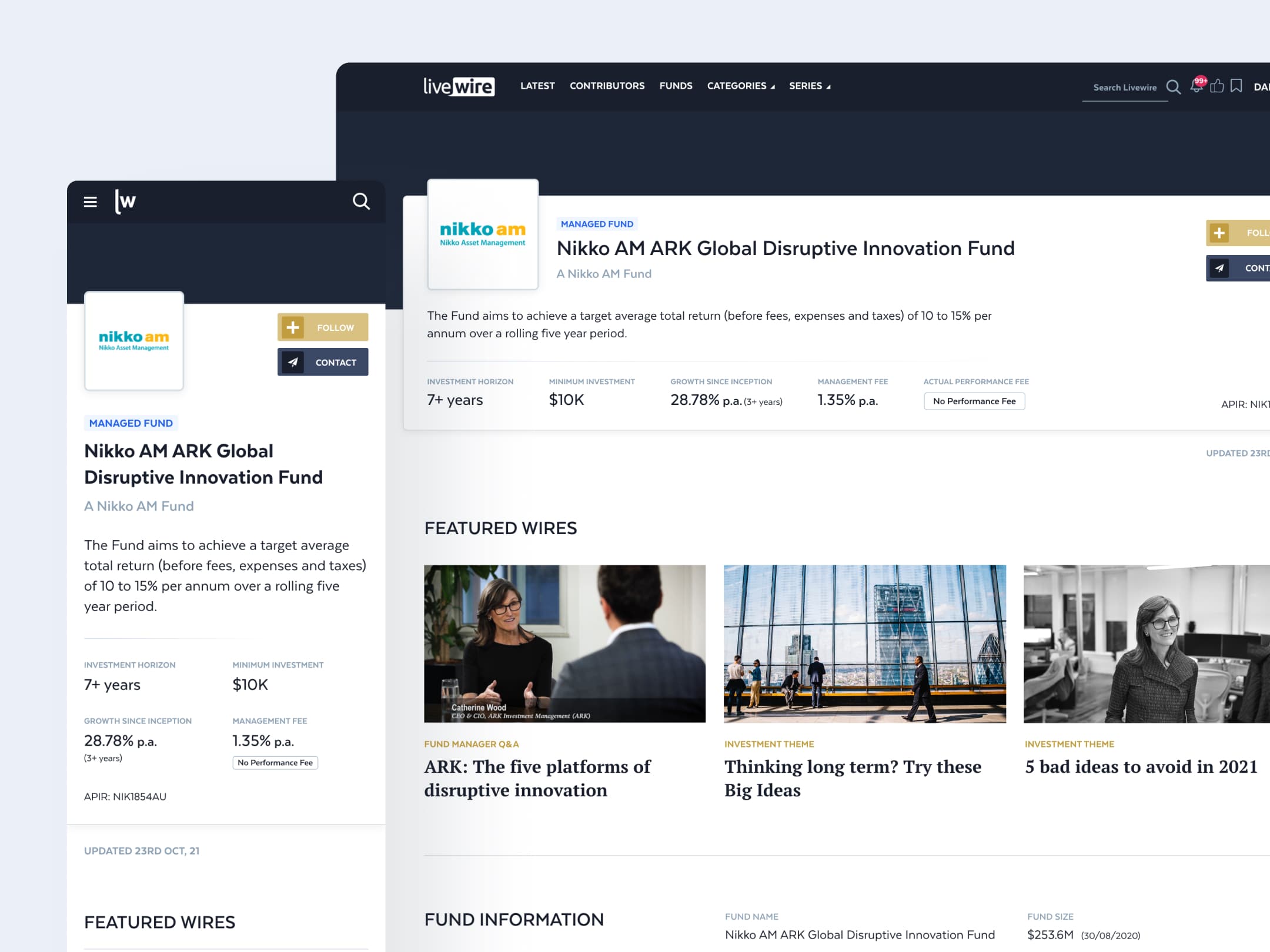Click the desktop Follow button

1238,233
